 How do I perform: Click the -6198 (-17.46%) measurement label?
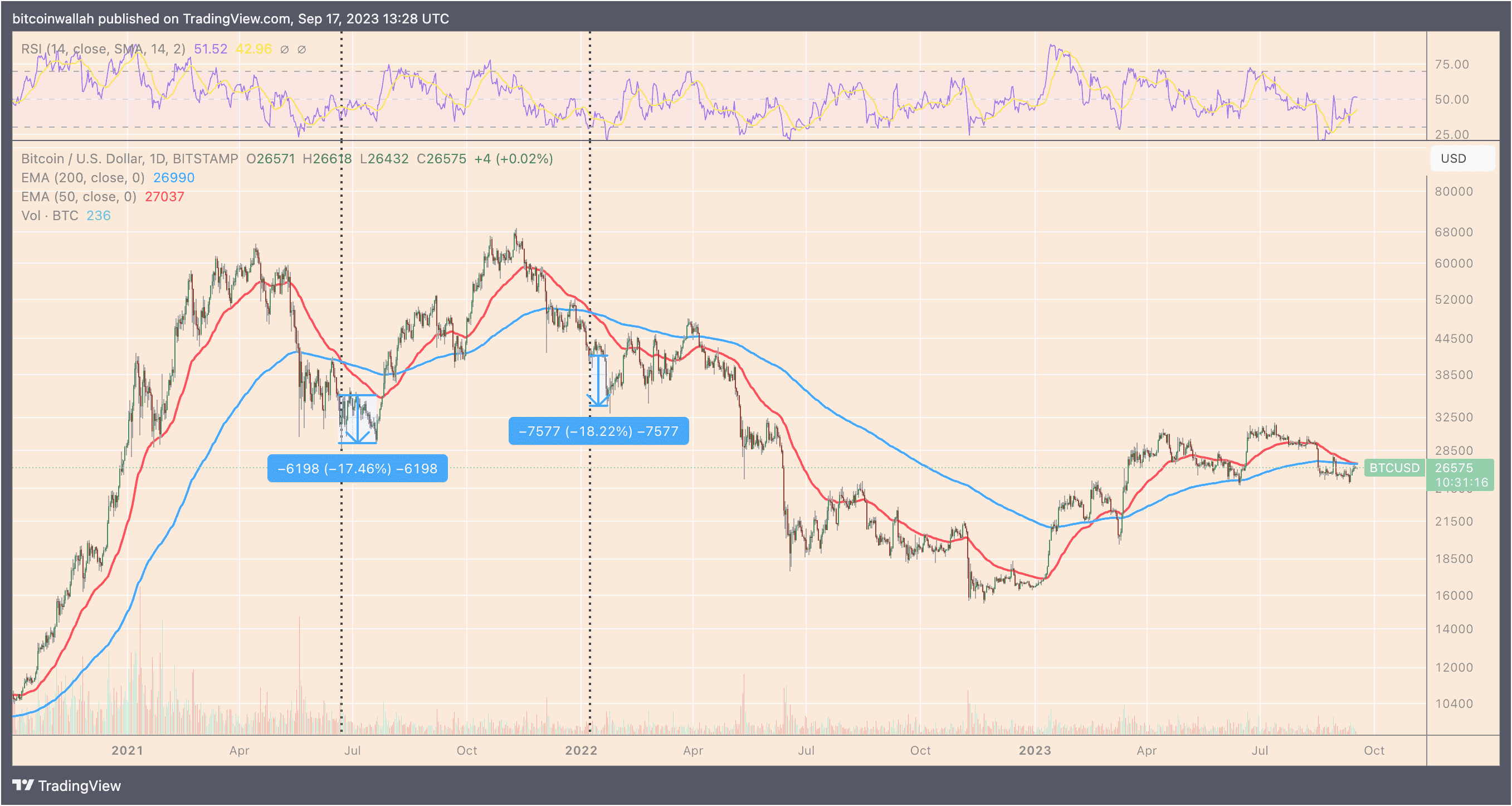click(x=358, y=468)
